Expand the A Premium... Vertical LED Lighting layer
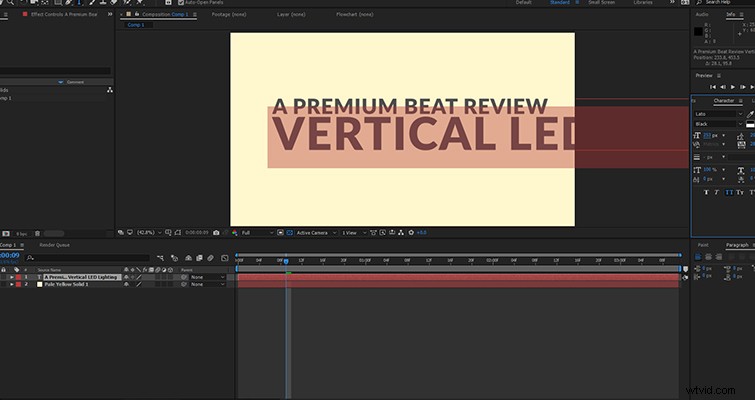The height and width of the screenshot is (400, 755). click(12, 277)
